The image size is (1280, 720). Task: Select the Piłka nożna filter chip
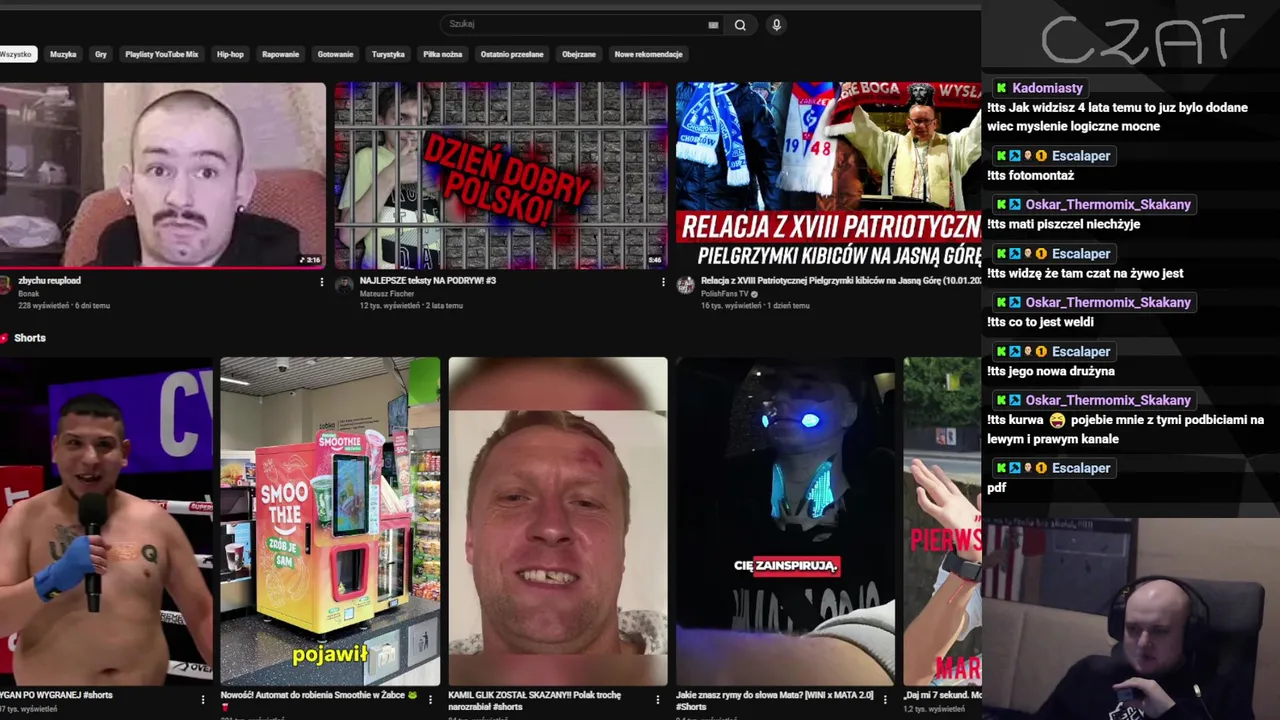(443, 54)
